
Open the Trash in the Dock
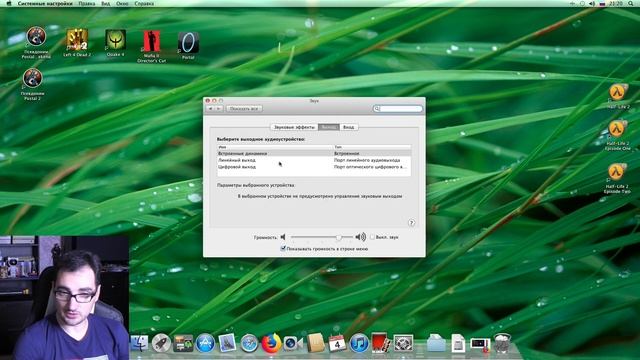502,343
